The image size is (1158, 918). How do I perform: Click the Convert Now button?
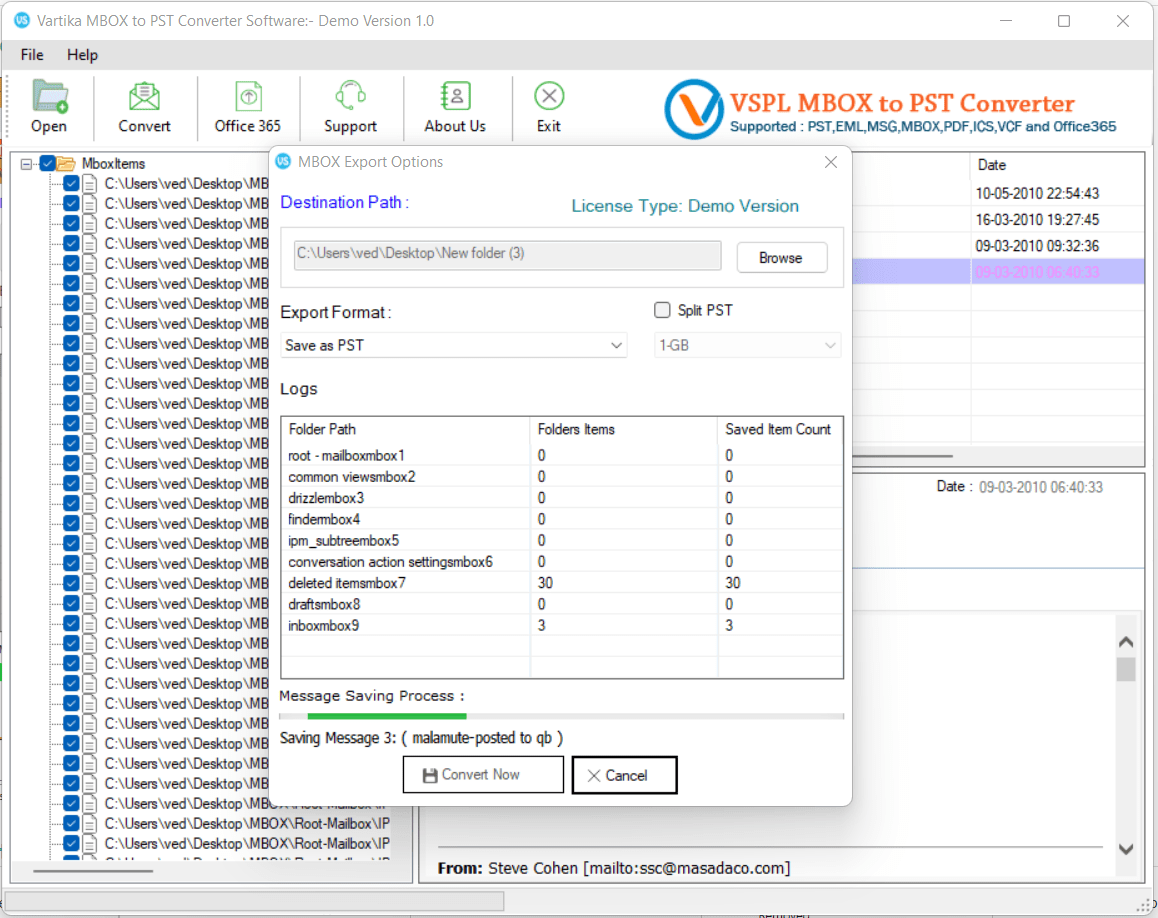tap(483, 775)
